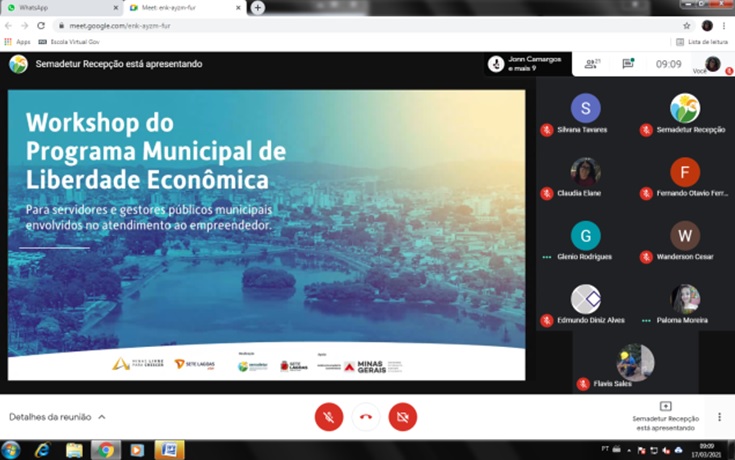The height and width of the screenshot is (460, 735).
Task: Hang up with the red phone button
Action: click(366, 417)
